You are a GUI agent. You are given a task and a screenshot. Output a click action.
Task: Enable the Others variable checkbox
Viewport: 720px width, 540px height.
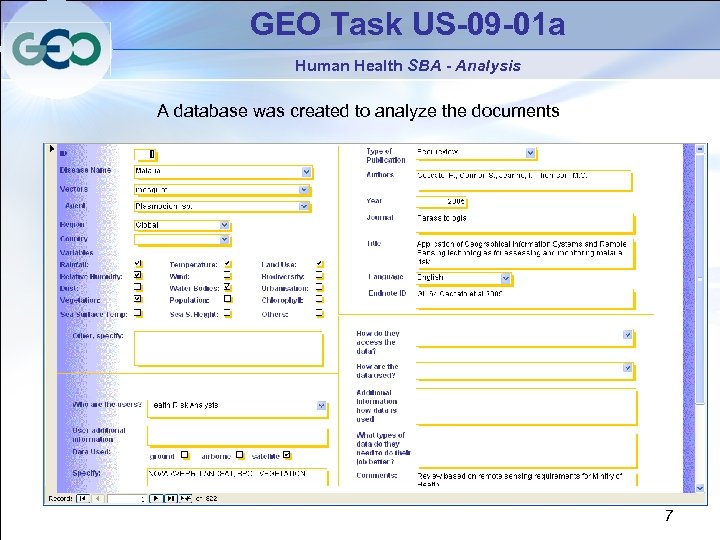pos(320,314)
